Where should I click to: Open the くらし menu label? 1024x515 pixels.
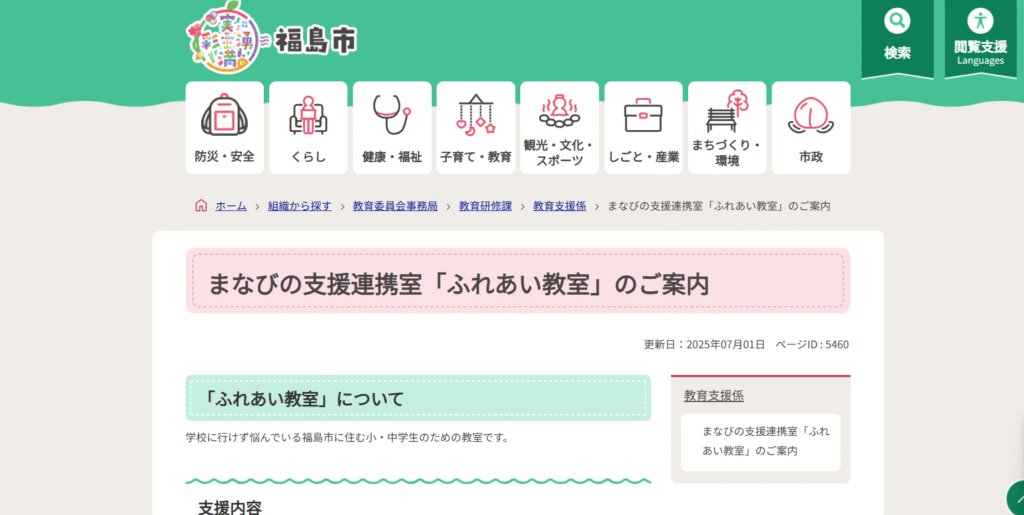pyautogui.click(x=308, y=157)
